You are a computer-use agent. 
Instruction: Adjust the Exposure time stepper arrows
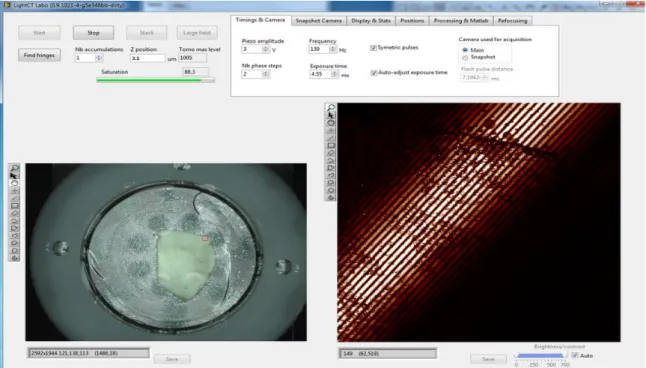(334, 74)
